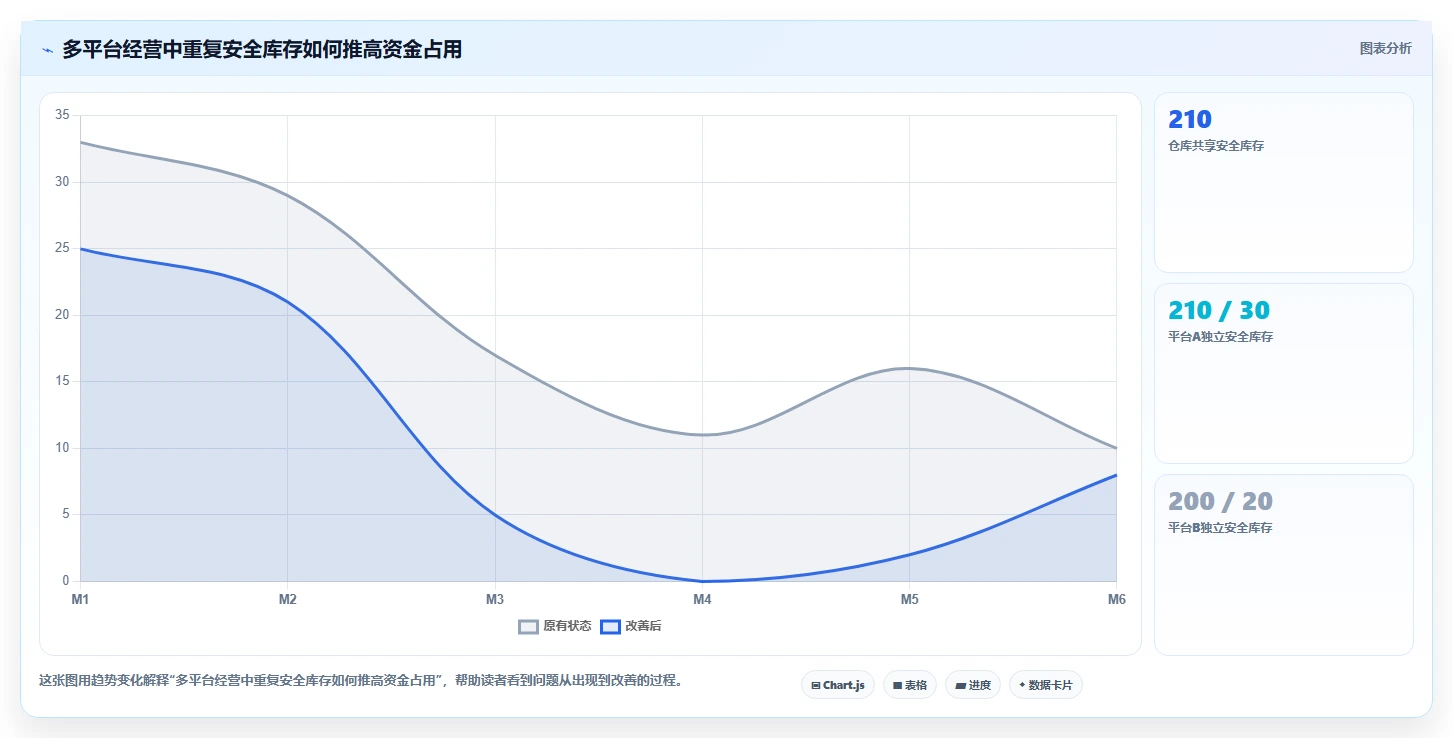This screenshot has height=738, width=1453.
Task: Click the 改善后 line's M4 data point
Action: pyautogui.click(x=702, y=581)
